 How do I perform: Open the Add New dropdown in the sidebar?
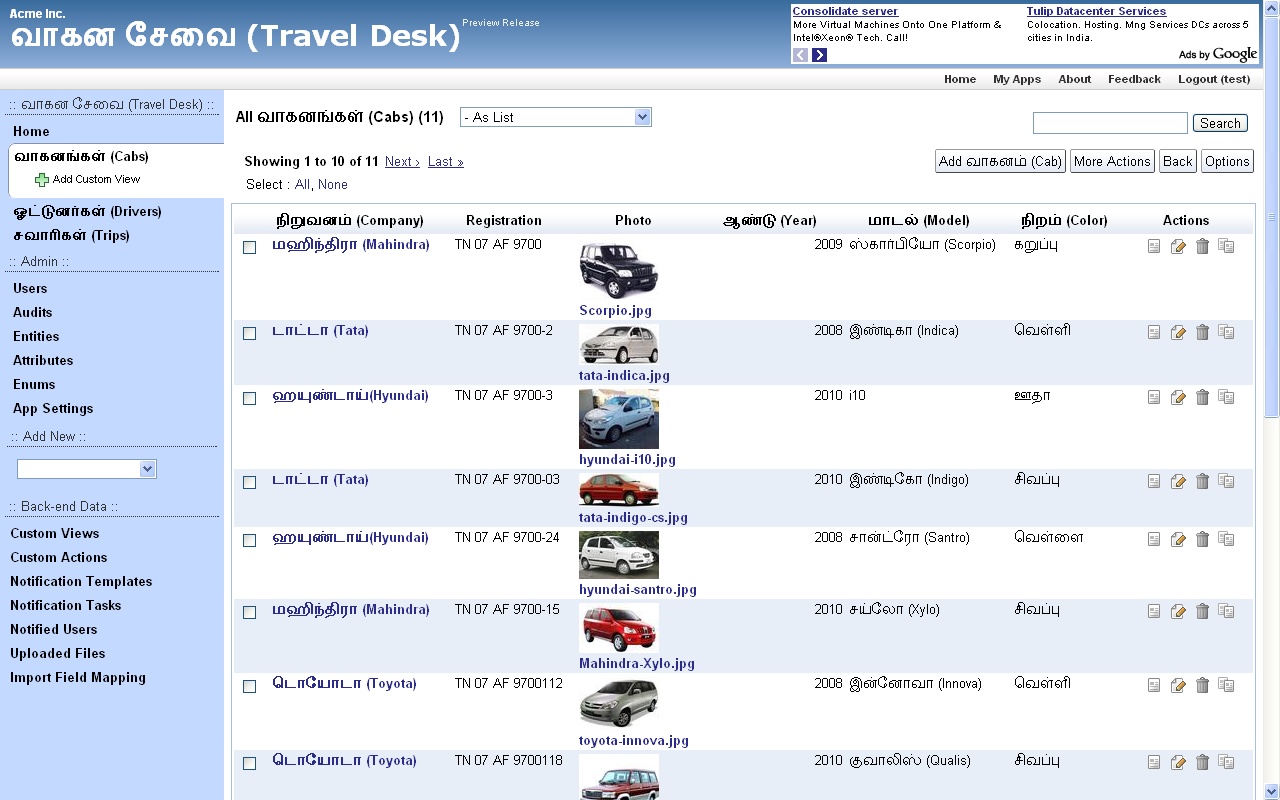pyautogui.click(x=87, y=469)
